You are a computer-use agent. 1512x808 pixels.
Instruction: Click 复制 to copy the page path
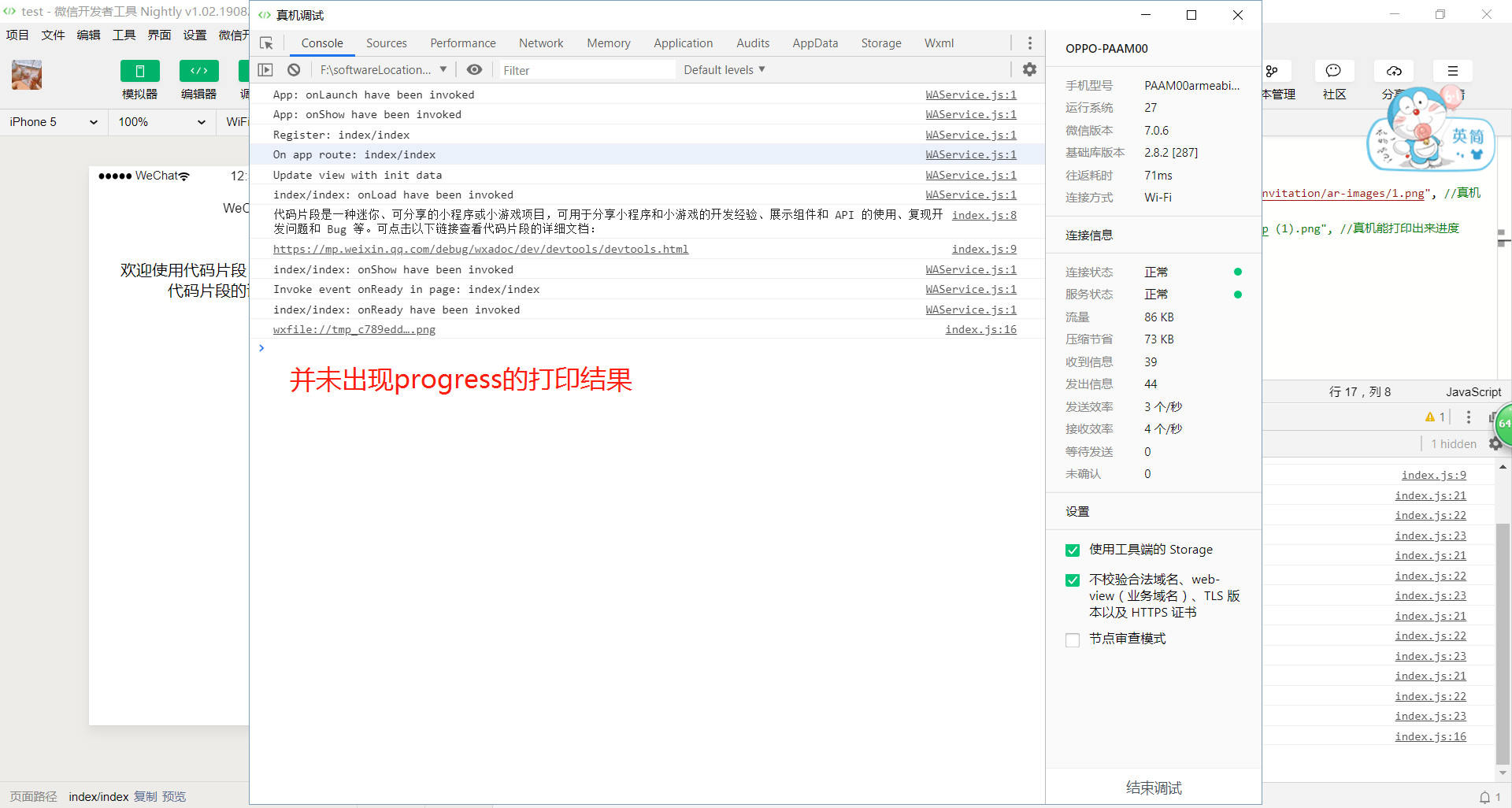145,797
